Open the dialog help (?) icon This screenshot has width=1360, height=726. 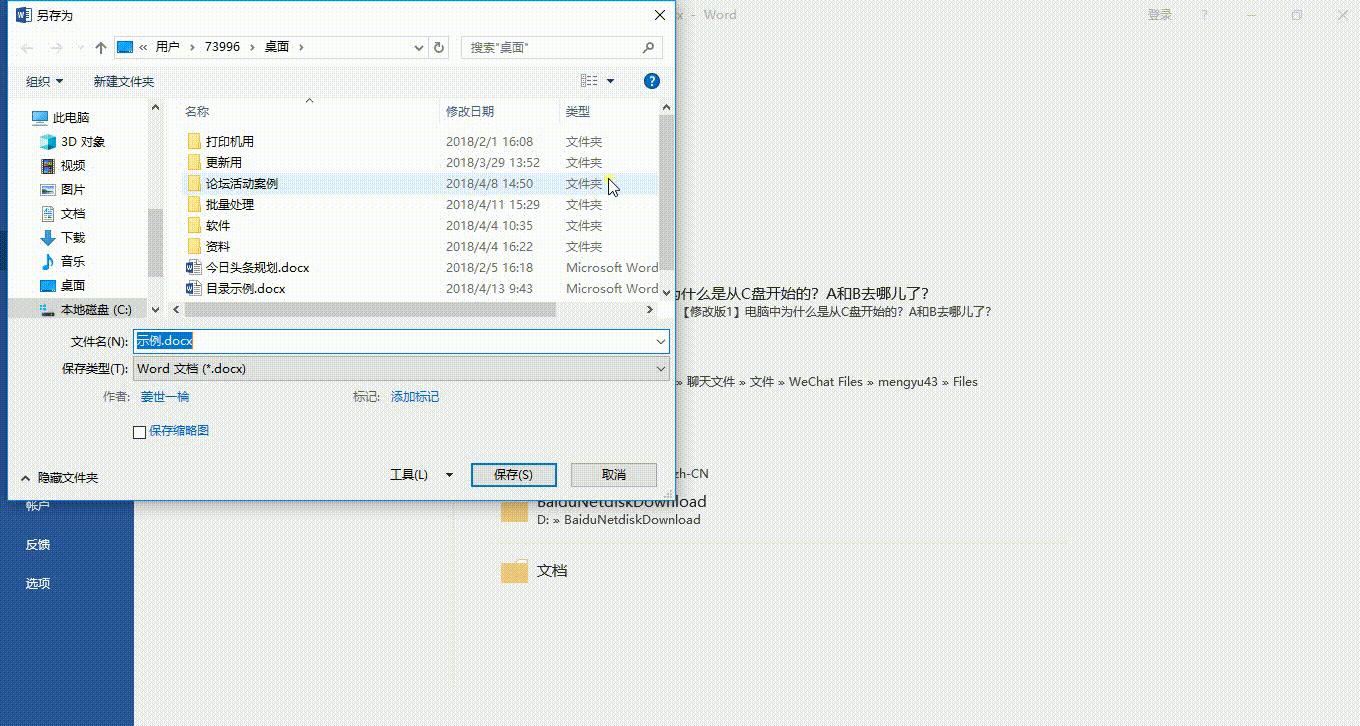[x=651, y=80]
